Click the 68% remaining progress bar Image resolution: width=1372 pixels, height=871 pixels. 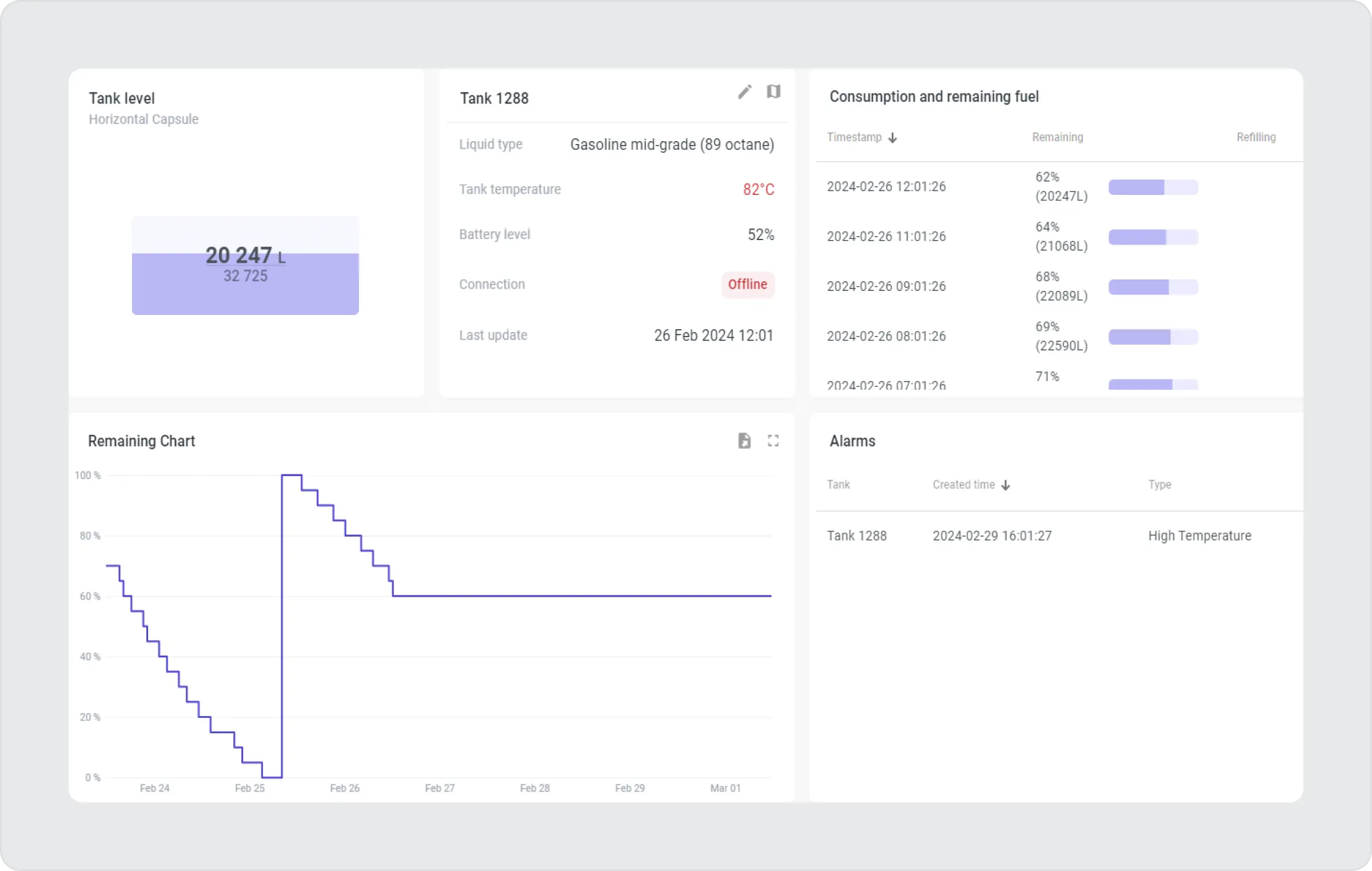click(x=1152, y=287)
